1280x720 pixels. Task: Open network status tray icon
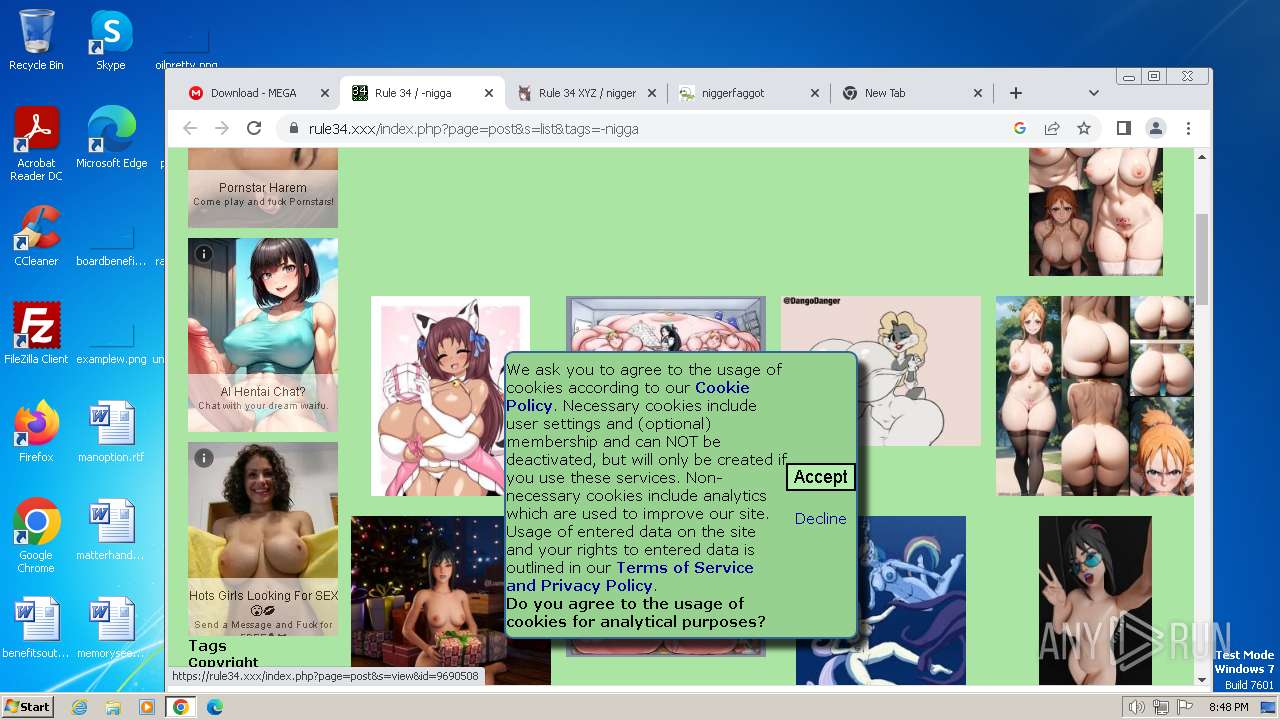click(x=1160, y=707)
